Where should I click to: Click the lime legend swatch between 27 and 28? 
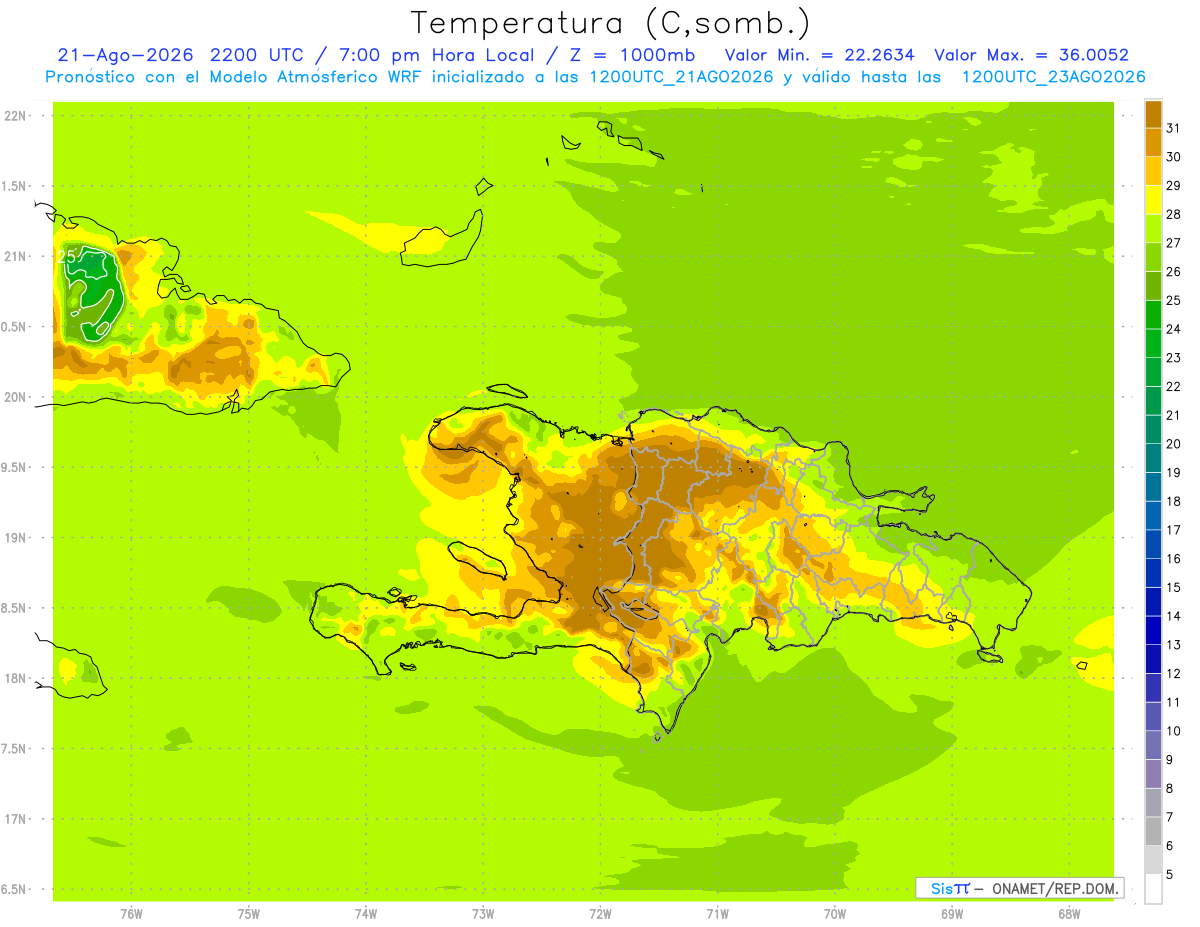point(1153,228)
